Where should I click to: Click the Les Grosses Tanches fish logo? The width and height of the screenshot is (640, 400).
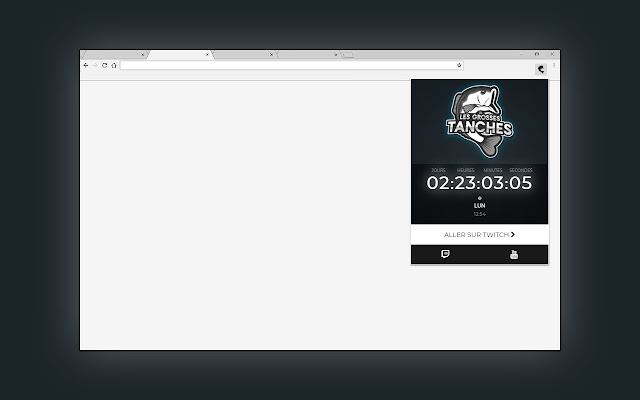tap(480, 122)
